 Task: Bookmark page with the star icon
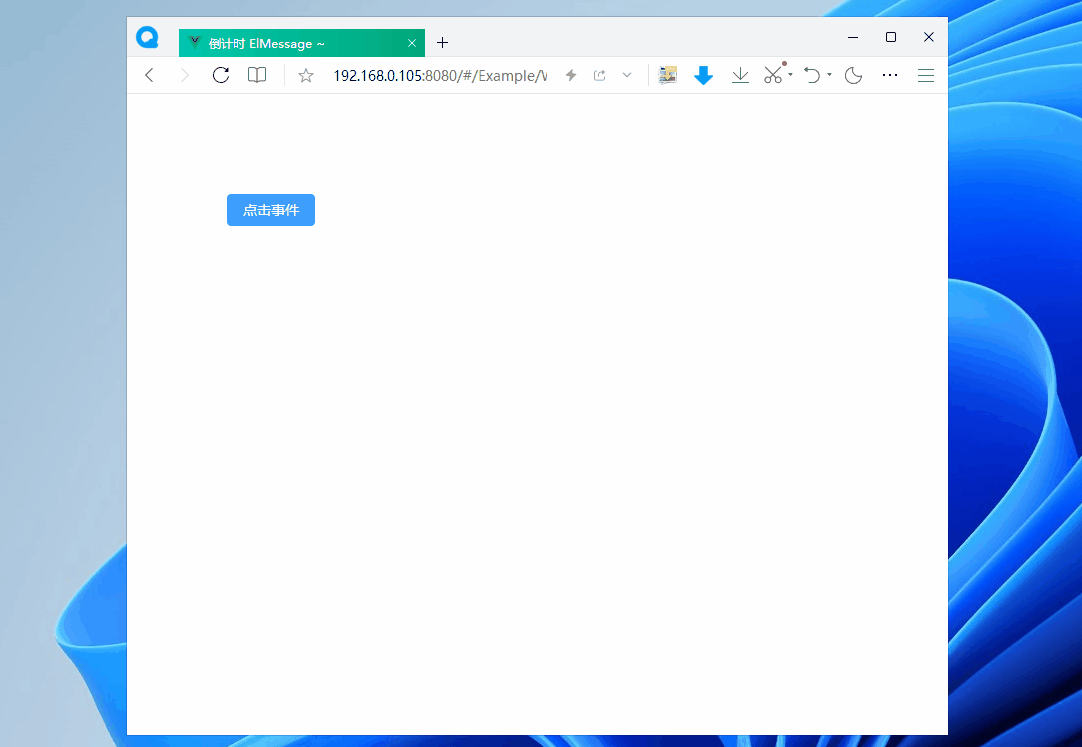(x=306, y=75)
